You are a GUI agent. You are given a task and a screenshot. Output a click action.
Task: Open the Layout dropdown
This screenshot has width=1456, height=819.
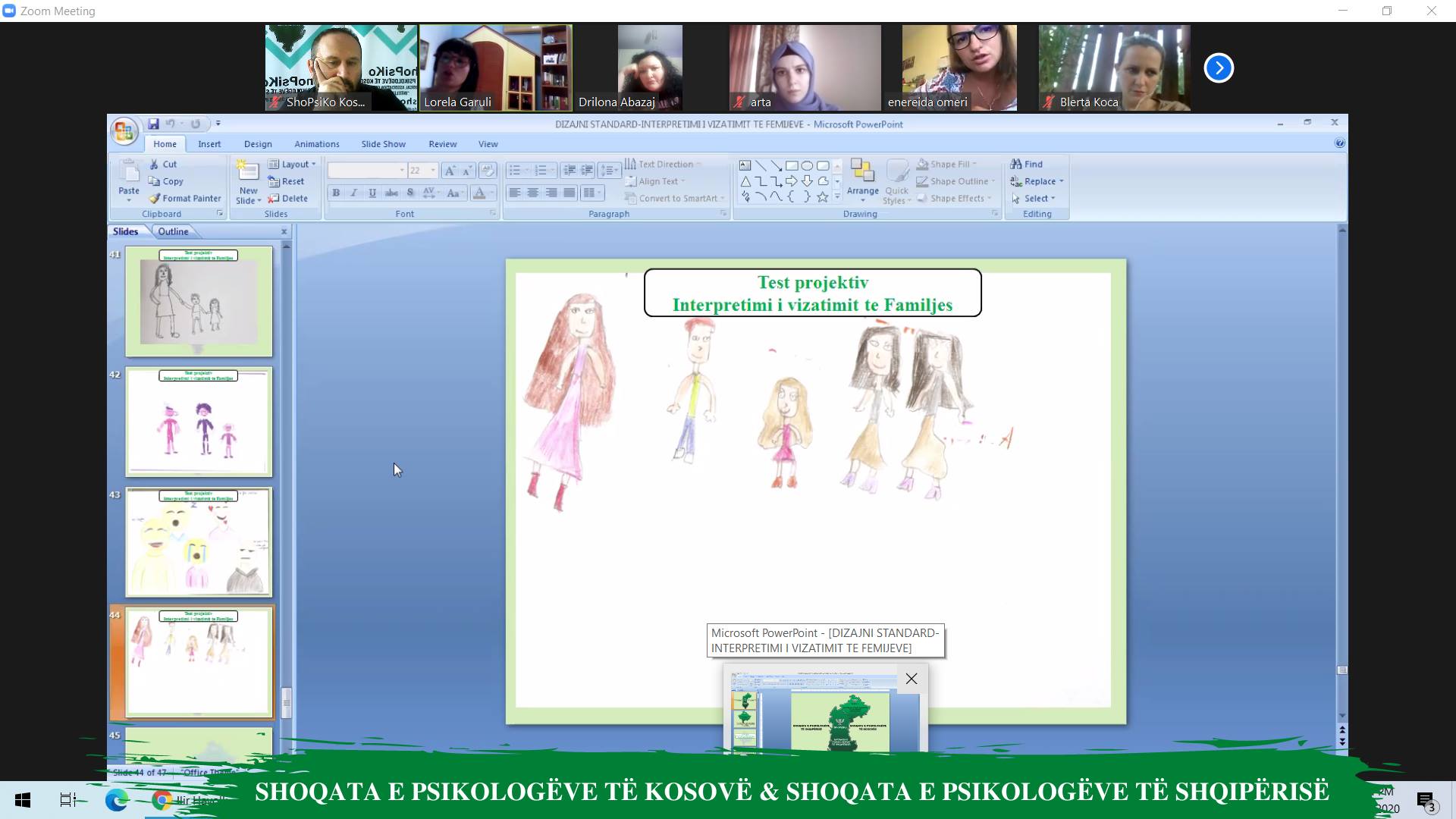point(291,164)
